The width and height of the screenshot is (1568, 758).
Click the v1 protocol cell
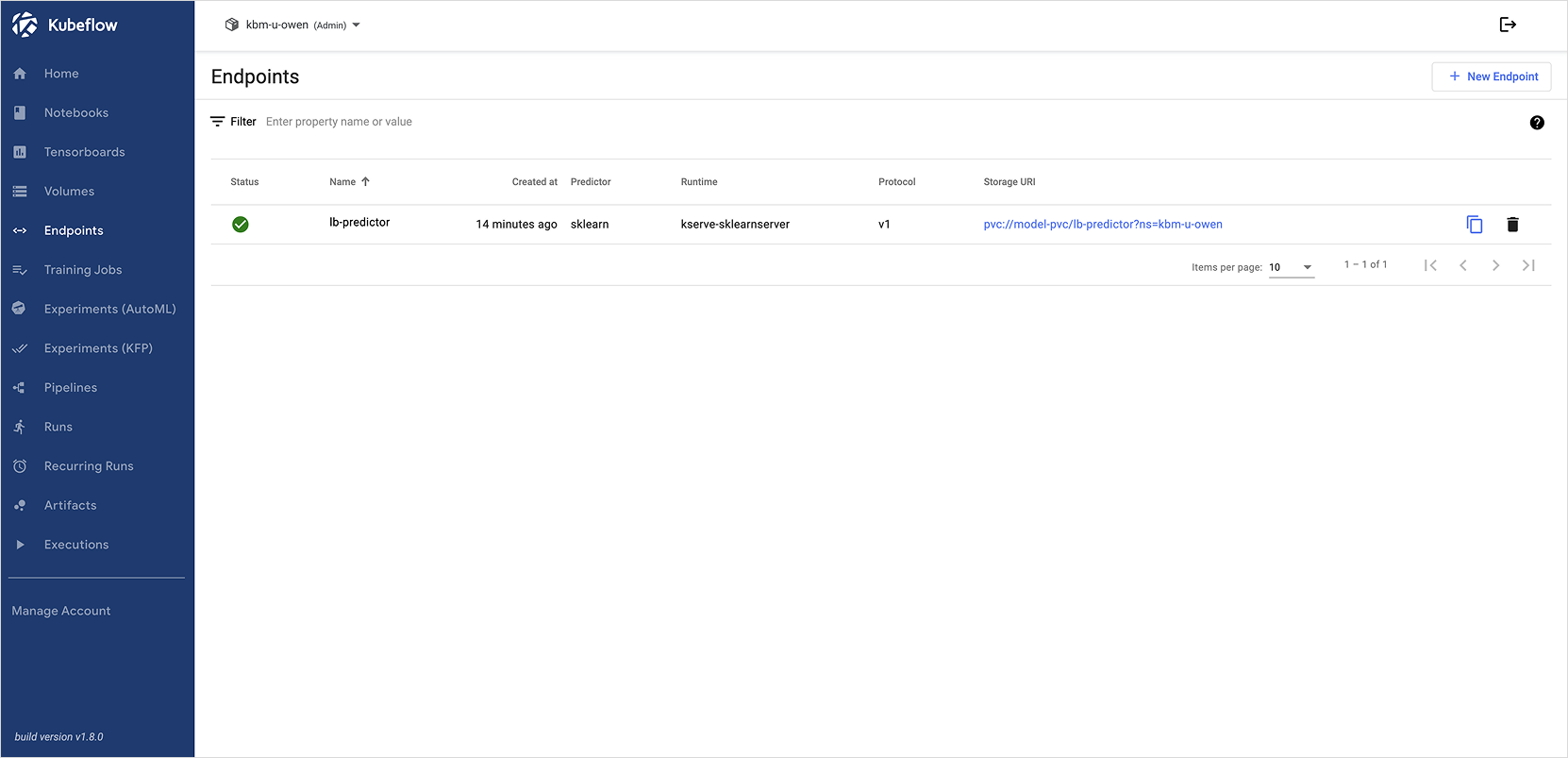(884, 225)
